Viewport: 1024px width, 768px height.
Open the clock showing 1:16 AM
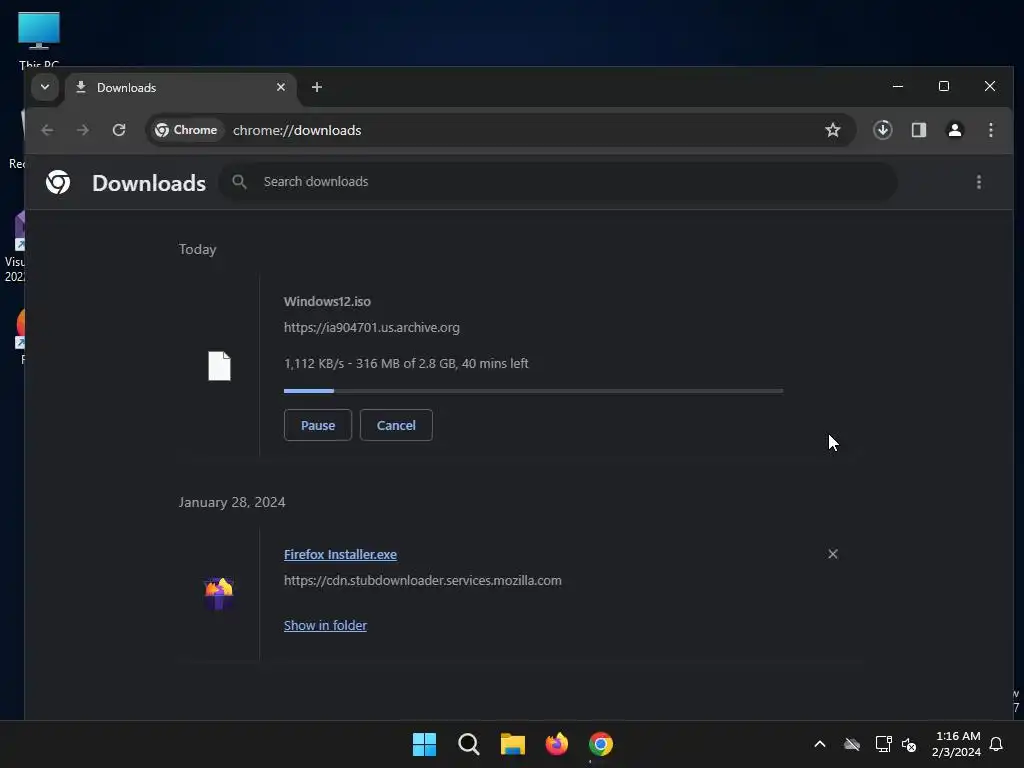point(957,744)
